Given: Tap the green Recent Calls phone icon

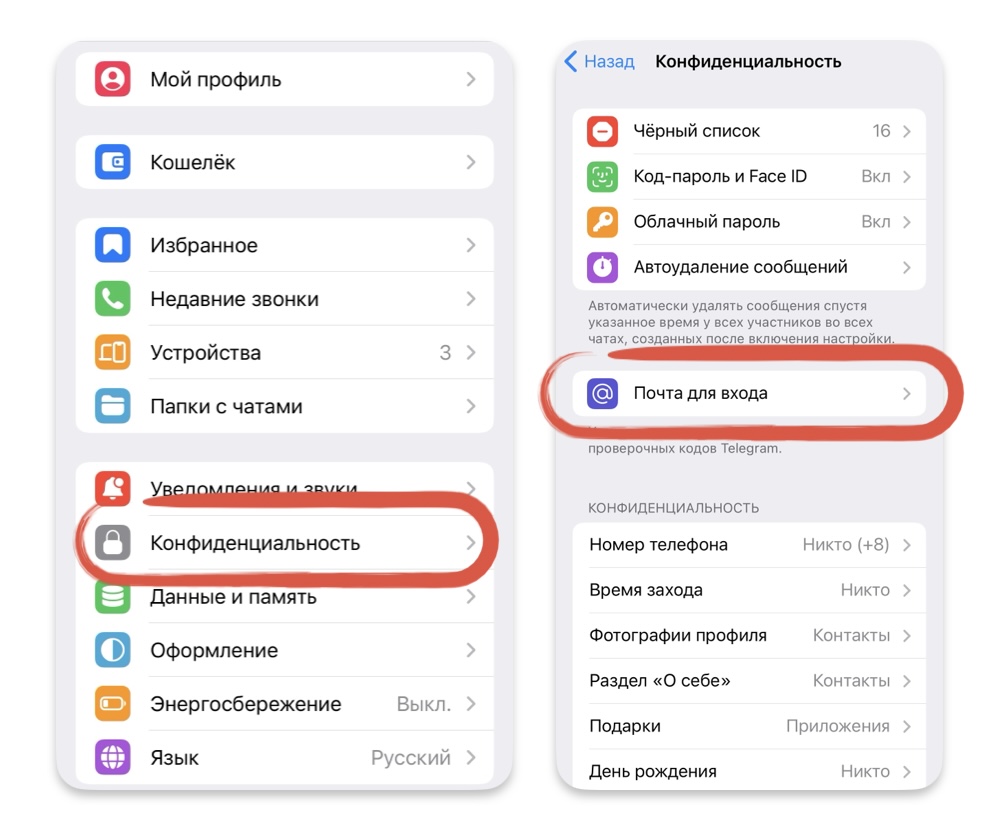Looking at the screenshot, I should (112, 299).
